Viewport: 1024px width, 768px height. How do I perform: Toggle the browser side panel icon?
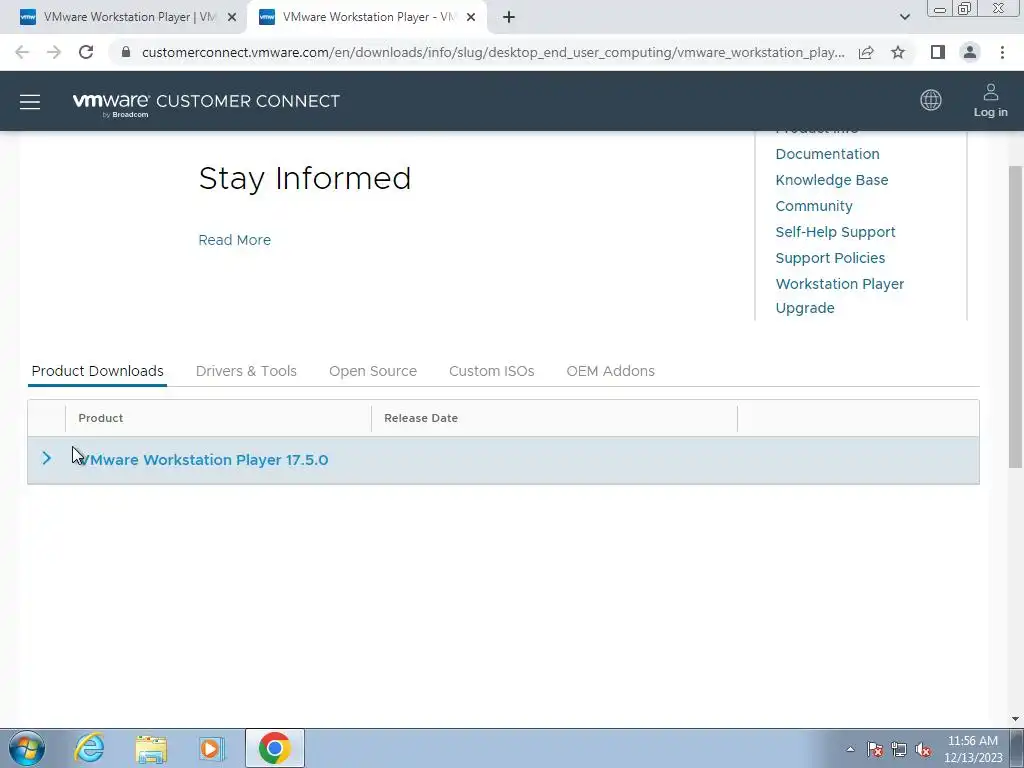(938, 52)
